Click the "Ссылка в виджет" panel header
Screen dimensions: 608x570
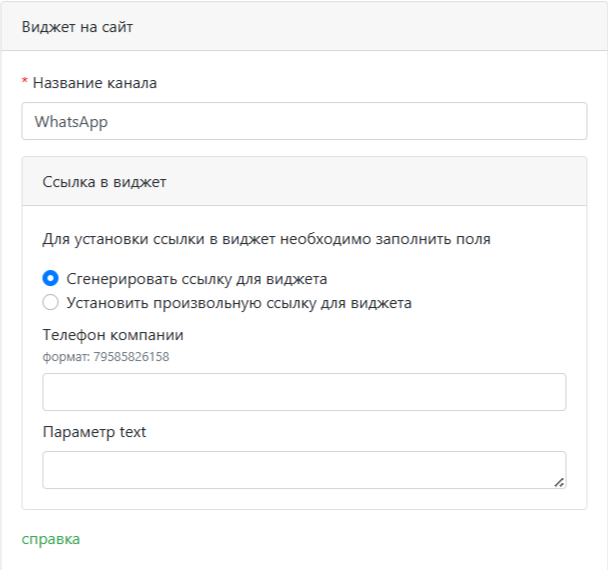click(304, 181)
